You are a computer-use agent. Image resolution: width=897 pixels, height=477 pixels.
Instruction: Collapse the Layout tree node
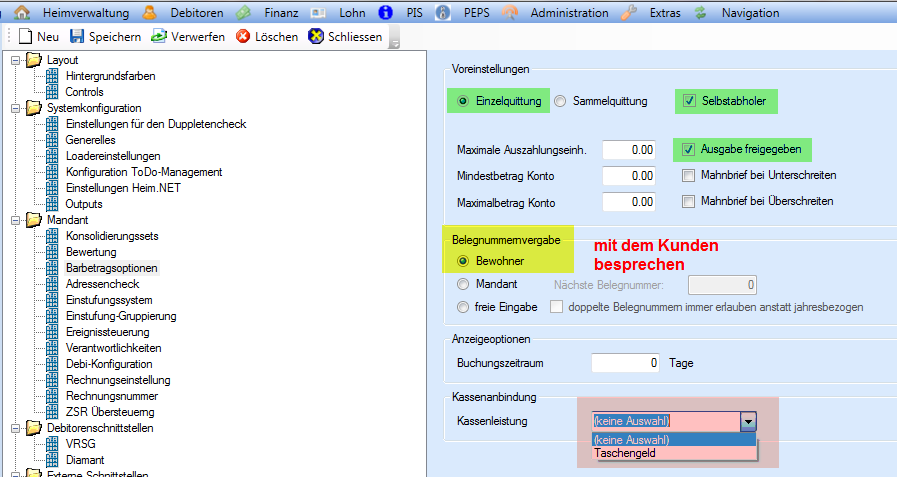[15, 59]
